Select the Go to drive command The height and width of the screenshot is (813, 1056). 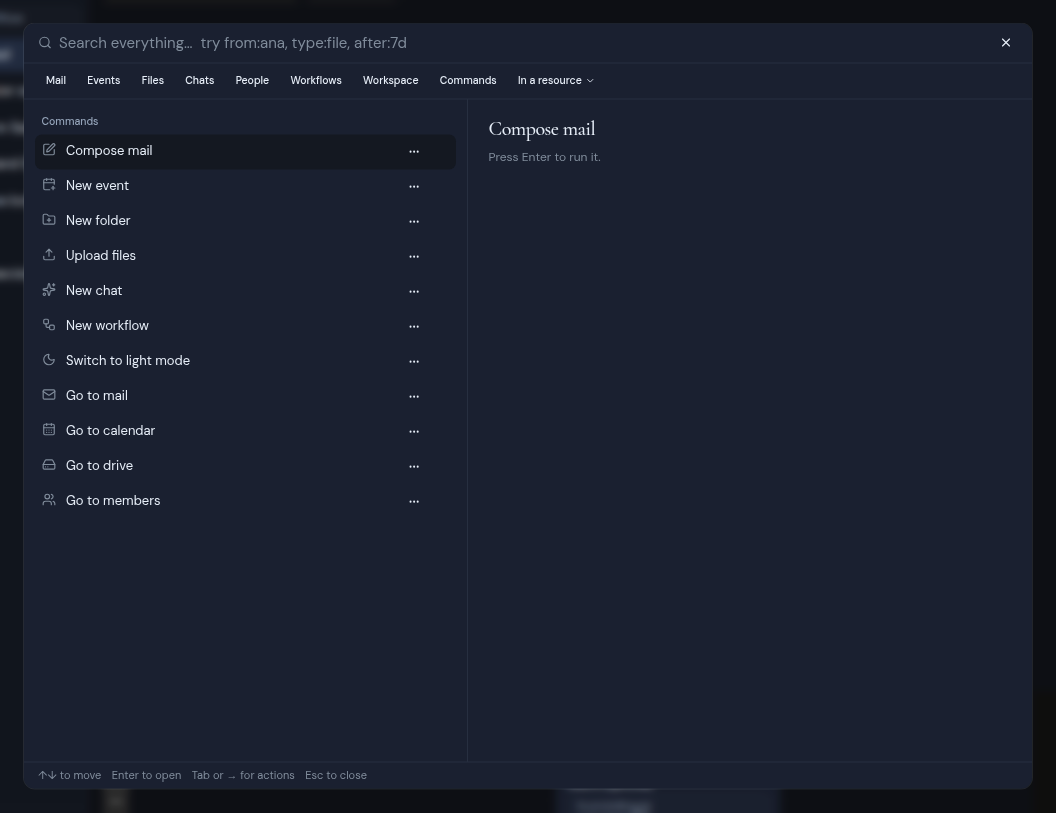(245, 466)
